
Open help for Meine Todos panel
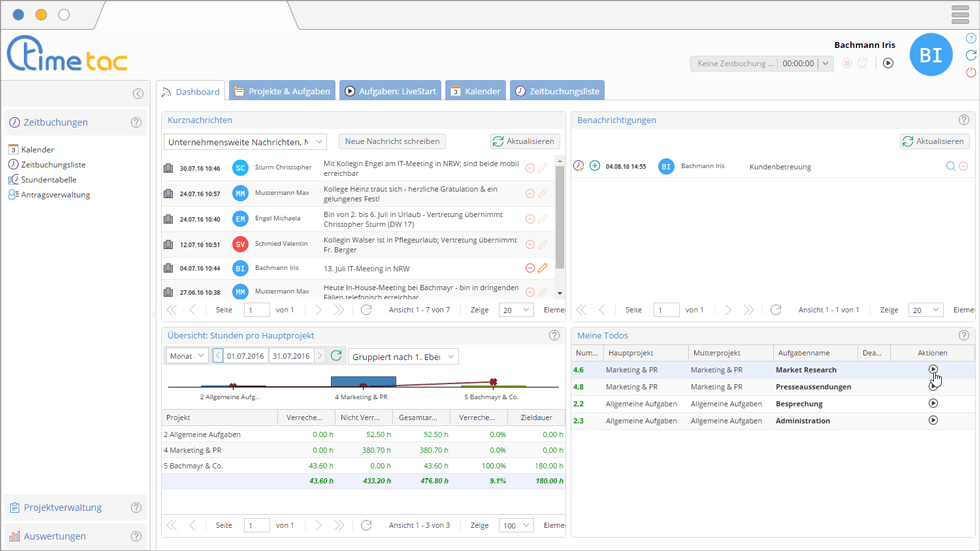(x=963, y=335)
